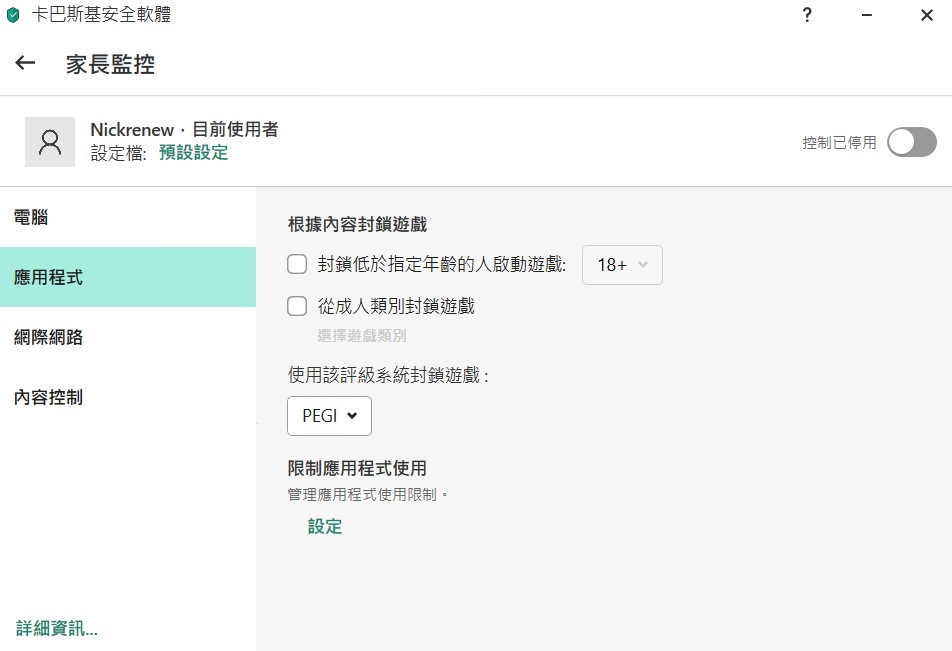This screenshot has height=651, width=952.
Task: Click the 控制已停用 status label
Action: pyautogui.click(x=839, y=143)
